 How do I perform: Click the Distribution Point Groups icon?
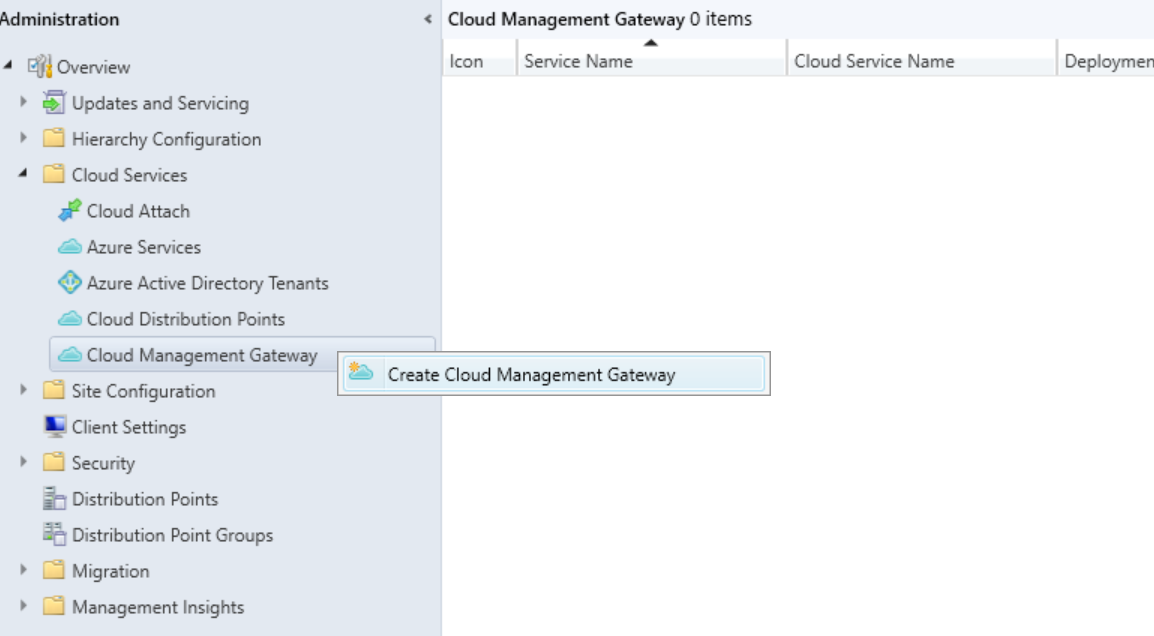click(x=54, y=534)
